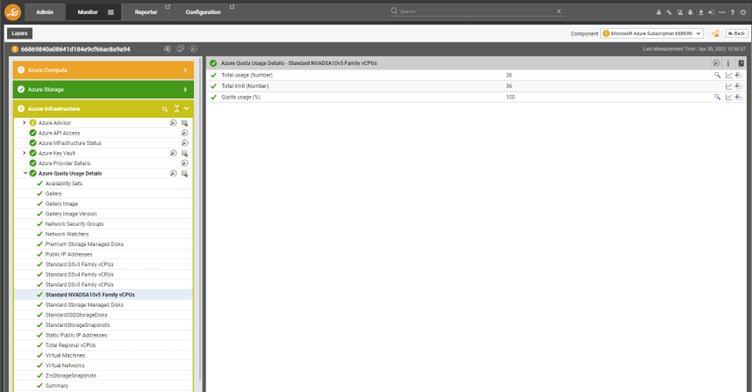The width and height of the screenshot is (752, 392).
Task: Expand the Azure Storage layer
Action: [x=185, y=90]
